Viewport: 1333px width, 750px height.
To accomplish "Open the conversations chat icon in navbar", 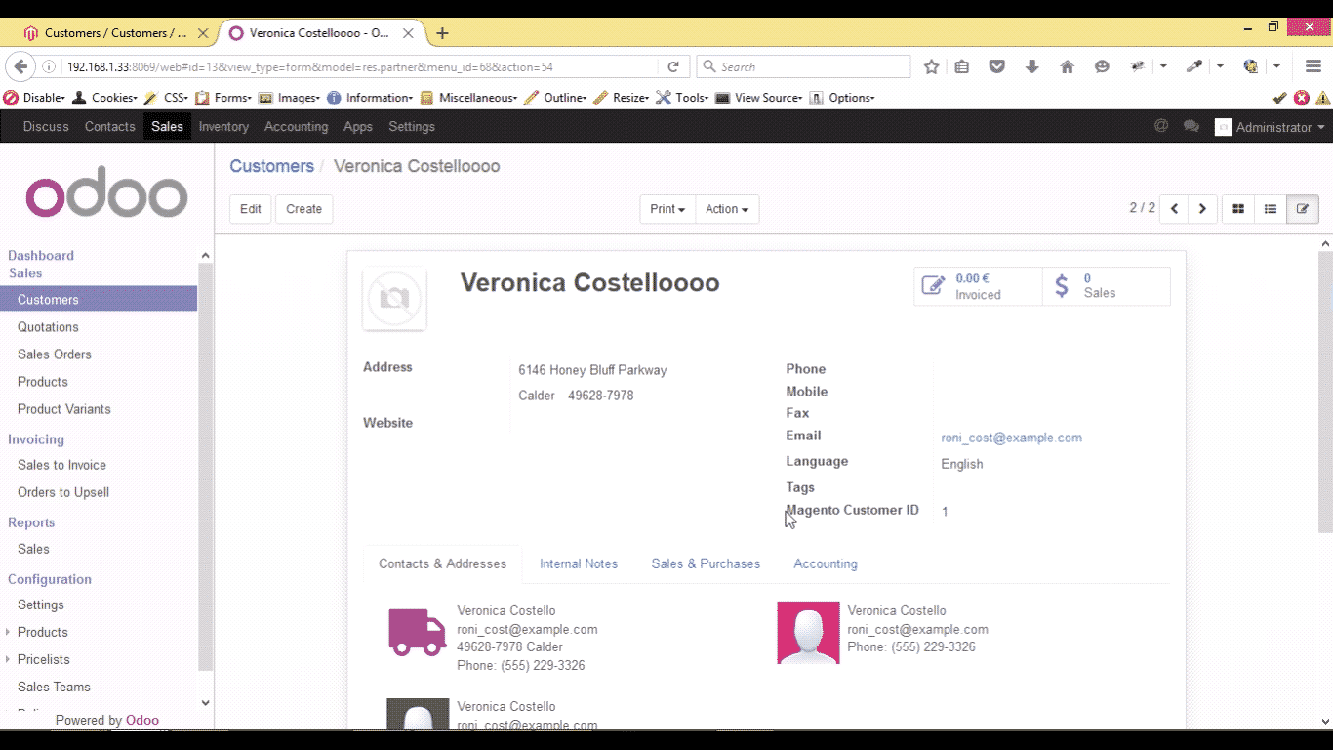I will [1191, 127].
